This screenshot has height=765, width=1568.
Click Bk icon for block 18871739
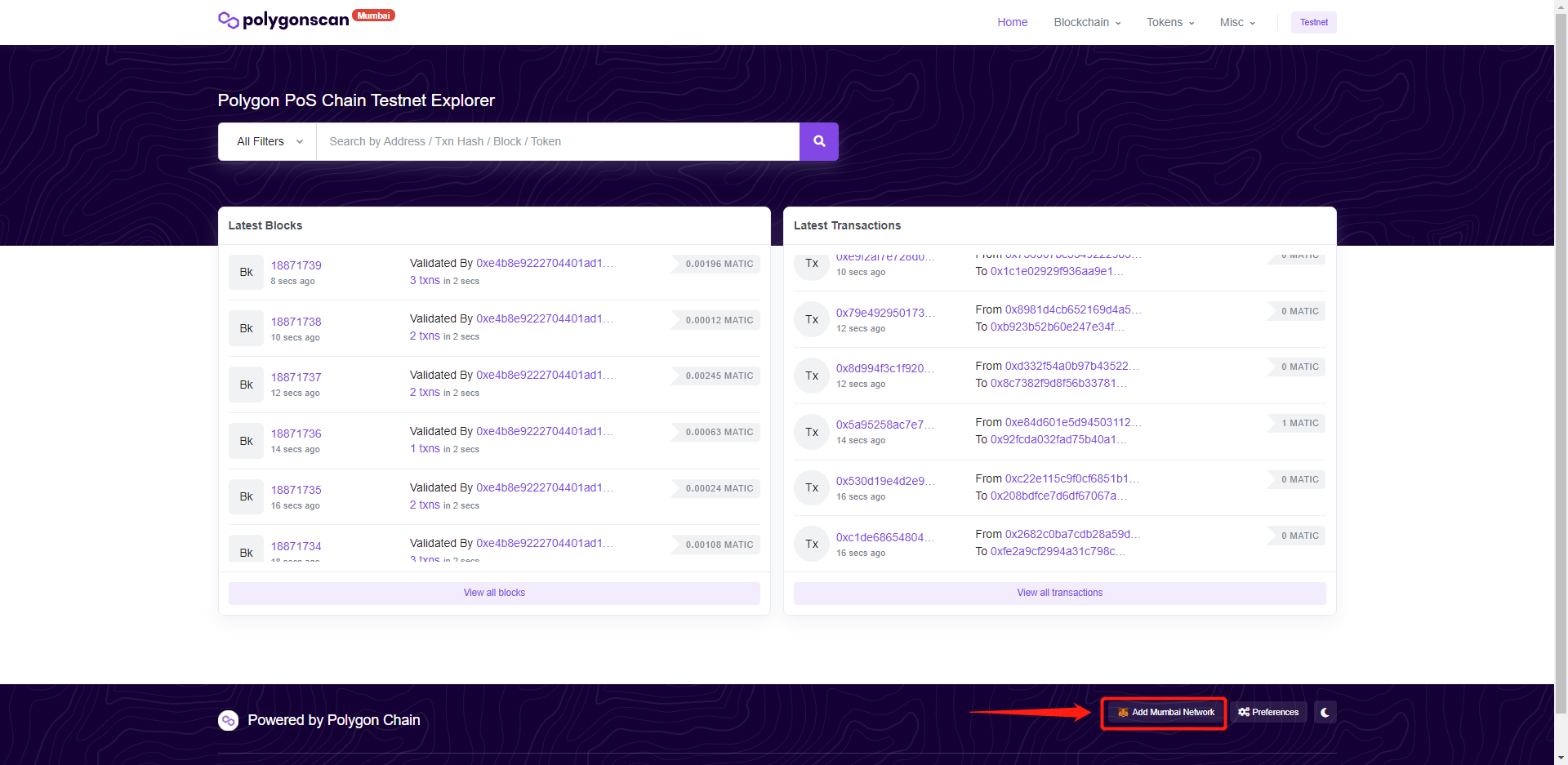(x=246, y=272)
